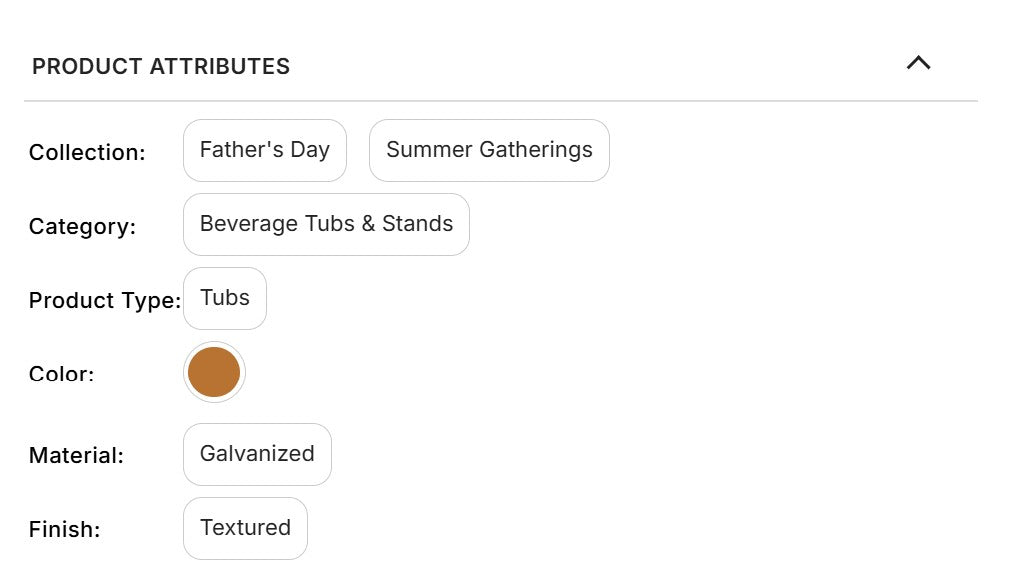Viewport: 1009px width, 572px height.
Task: Click the upward chevron icon in header
Action: [918, 64]
